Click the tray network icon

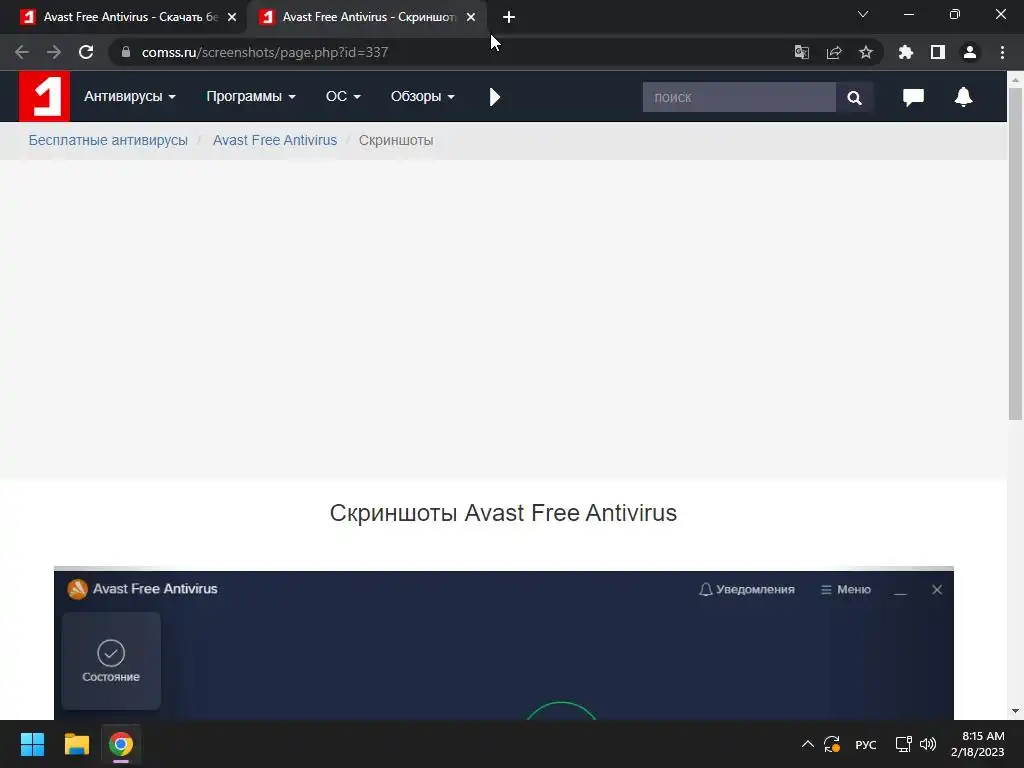pyautogui.click(x=903, y=744)
